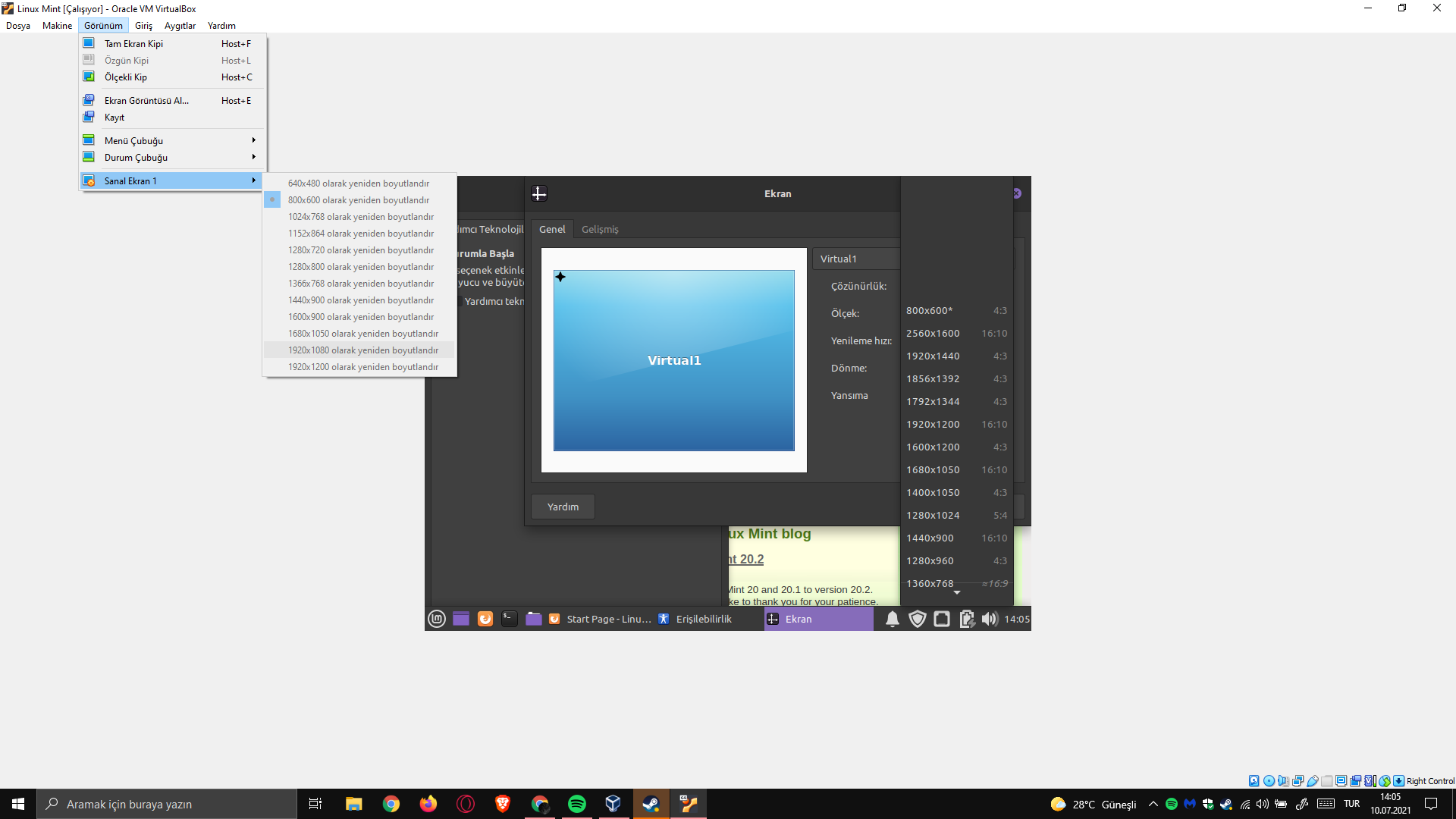Open the terminal icon in guest panel
Viewport: 1456px width, 819px height.
pyautogui.click(x=510, y=619)
